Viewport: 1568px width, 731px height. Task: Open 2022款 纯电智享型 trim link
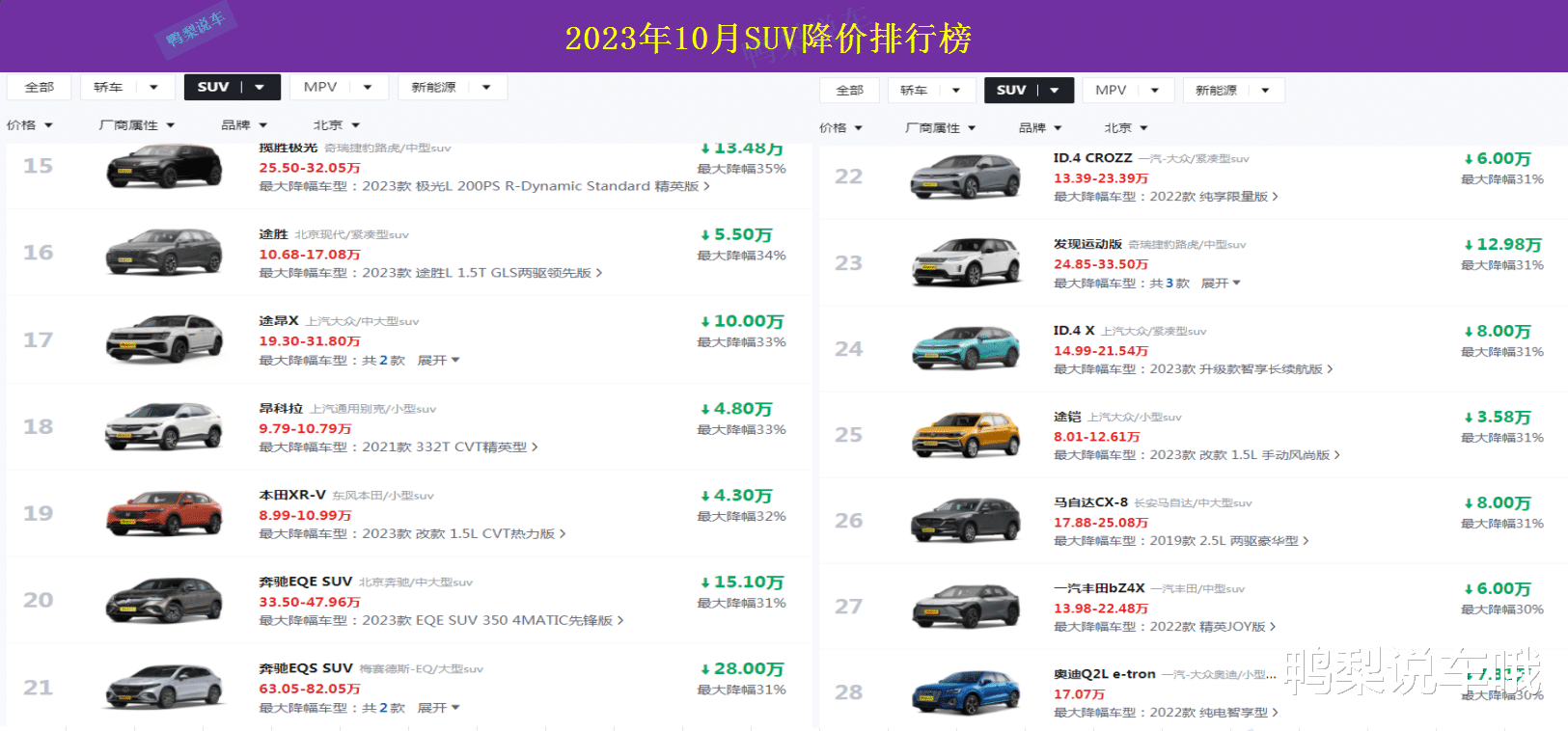pos(1214,713)
